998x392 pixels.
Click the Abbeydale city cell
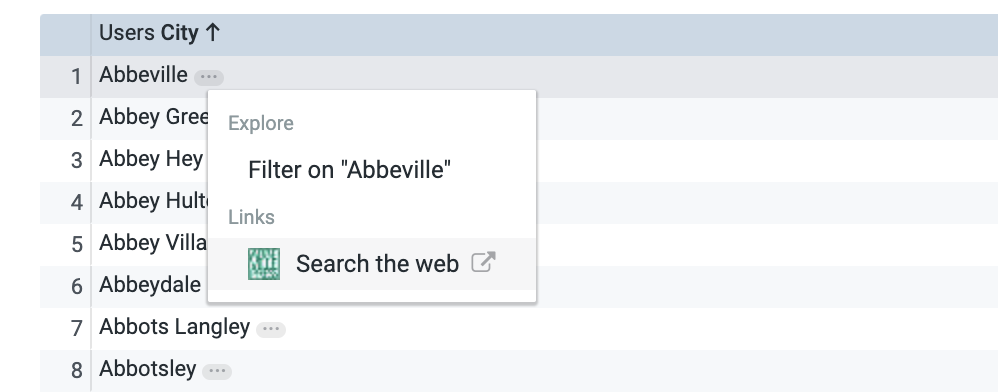[150, 285]
